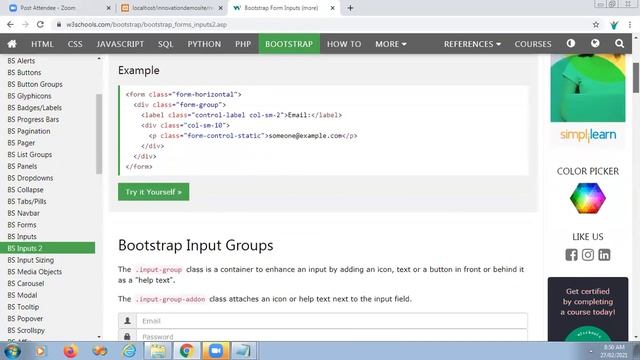Open BS Alerts in sidebar

pyautogui.click(x=21, y=60)
